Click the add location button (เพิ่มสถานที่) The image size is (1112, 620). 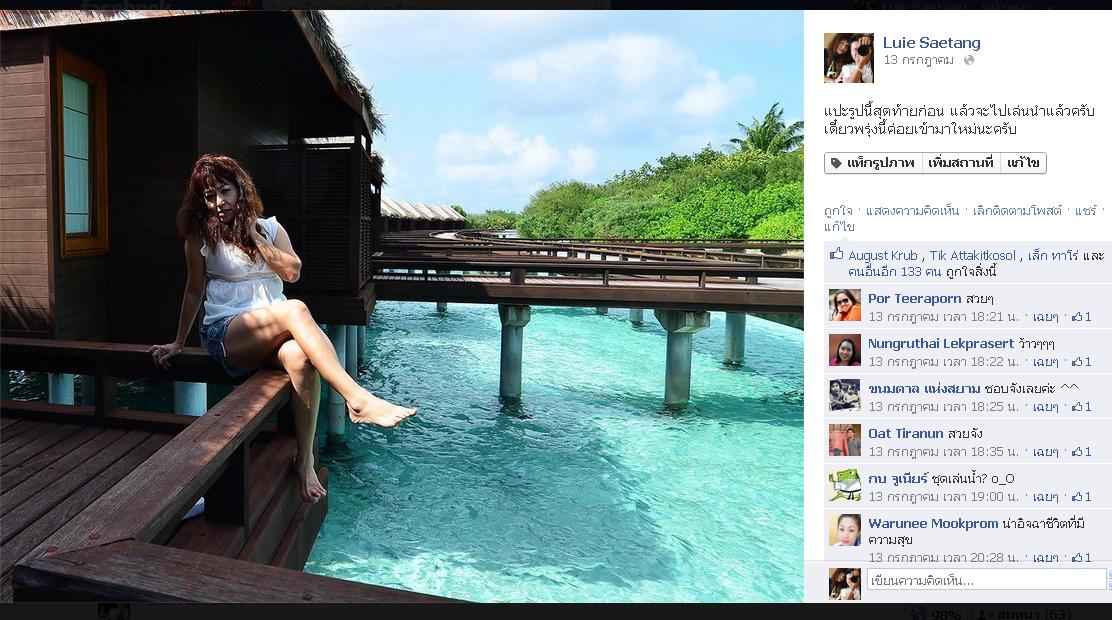(x=960, y=163)
